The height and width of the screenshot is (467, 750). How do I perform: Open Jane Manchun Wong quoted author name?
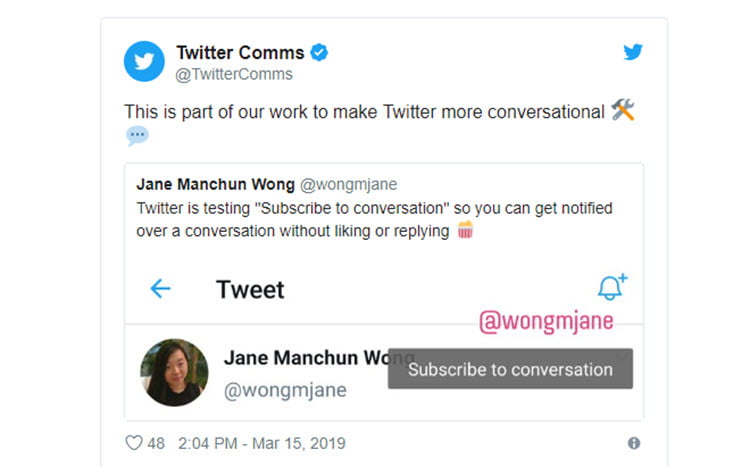tap(215, 184)
